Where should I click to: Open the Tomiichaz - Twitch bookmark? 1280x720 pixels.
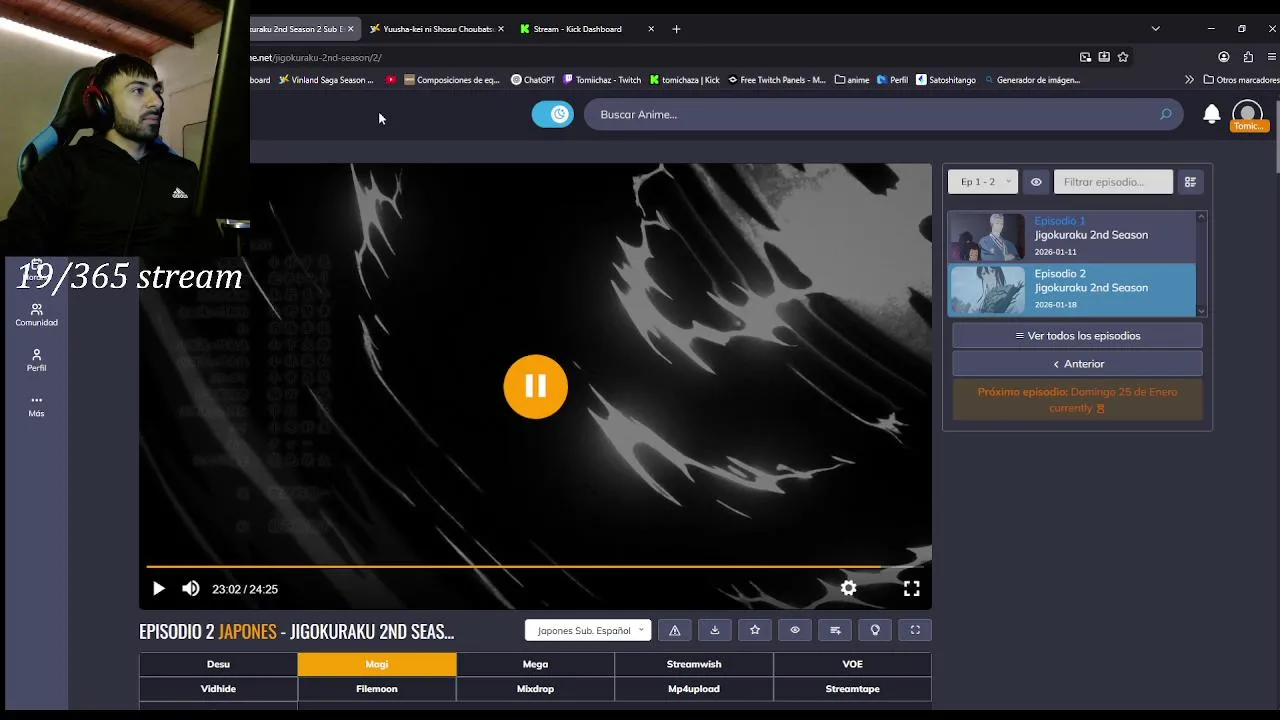pyautogui.click(x=602, y=80)
